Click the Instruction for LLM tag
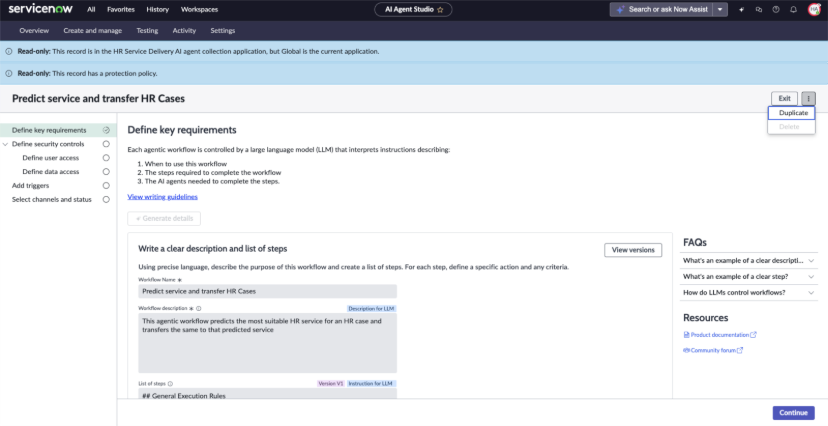The height and width of the screenshot is (426, 828). (371, 384)
